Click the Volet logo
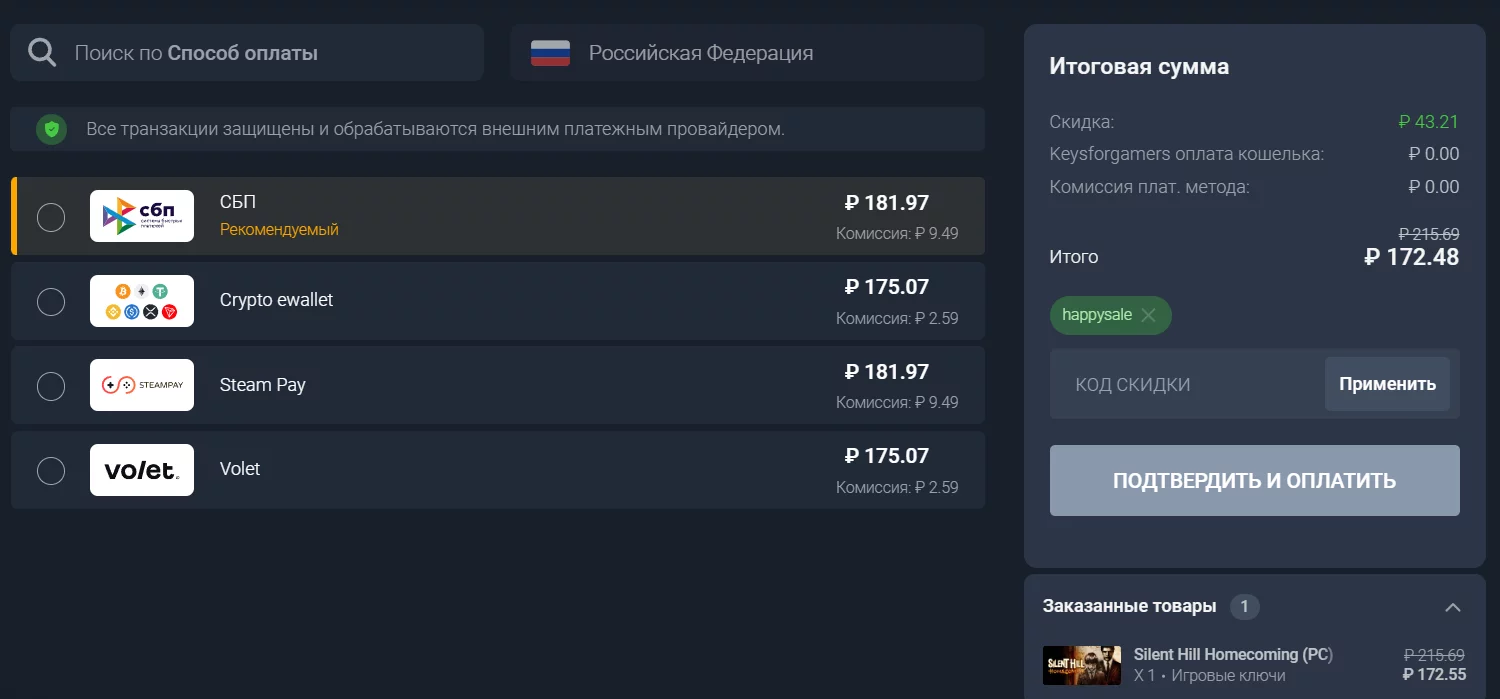 [142, 470]
